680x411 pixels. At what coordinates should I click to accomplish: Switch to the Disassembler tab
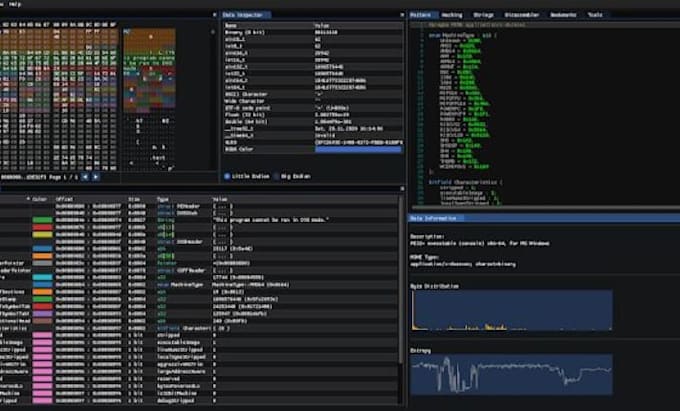522,15
